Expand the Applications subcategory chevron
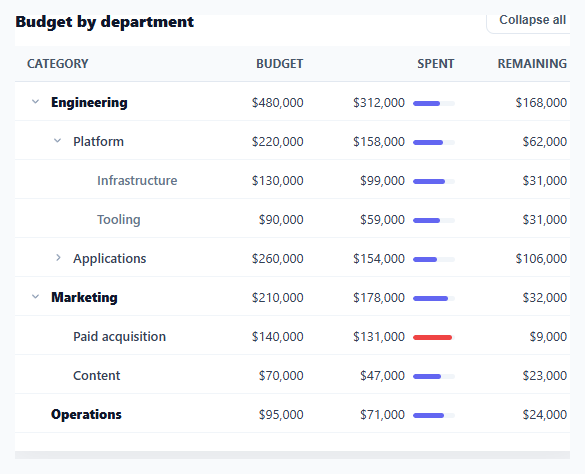 58,258
